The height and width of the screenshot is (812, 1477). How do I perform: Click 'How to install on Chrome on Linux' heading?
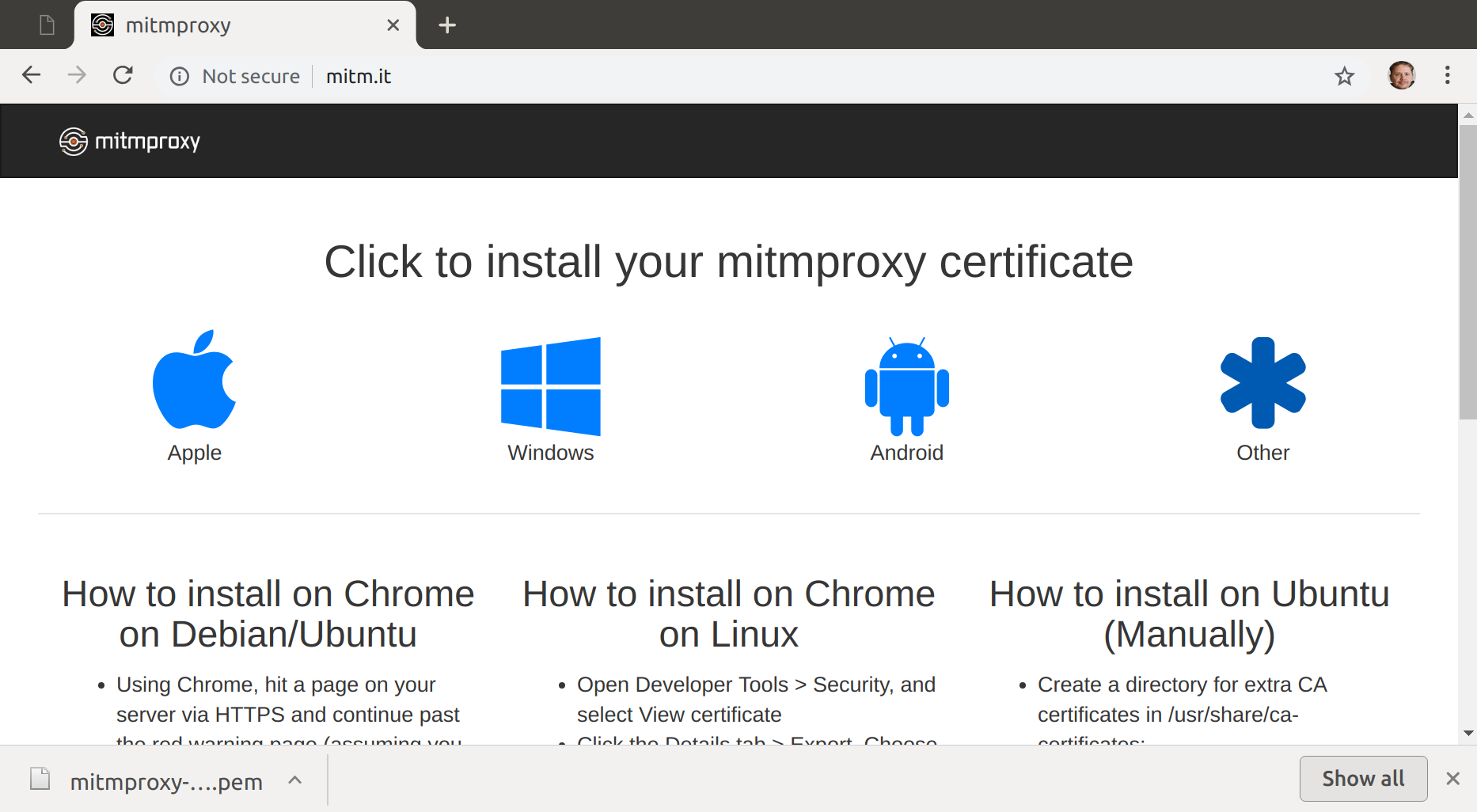click(x=729, y=614)
